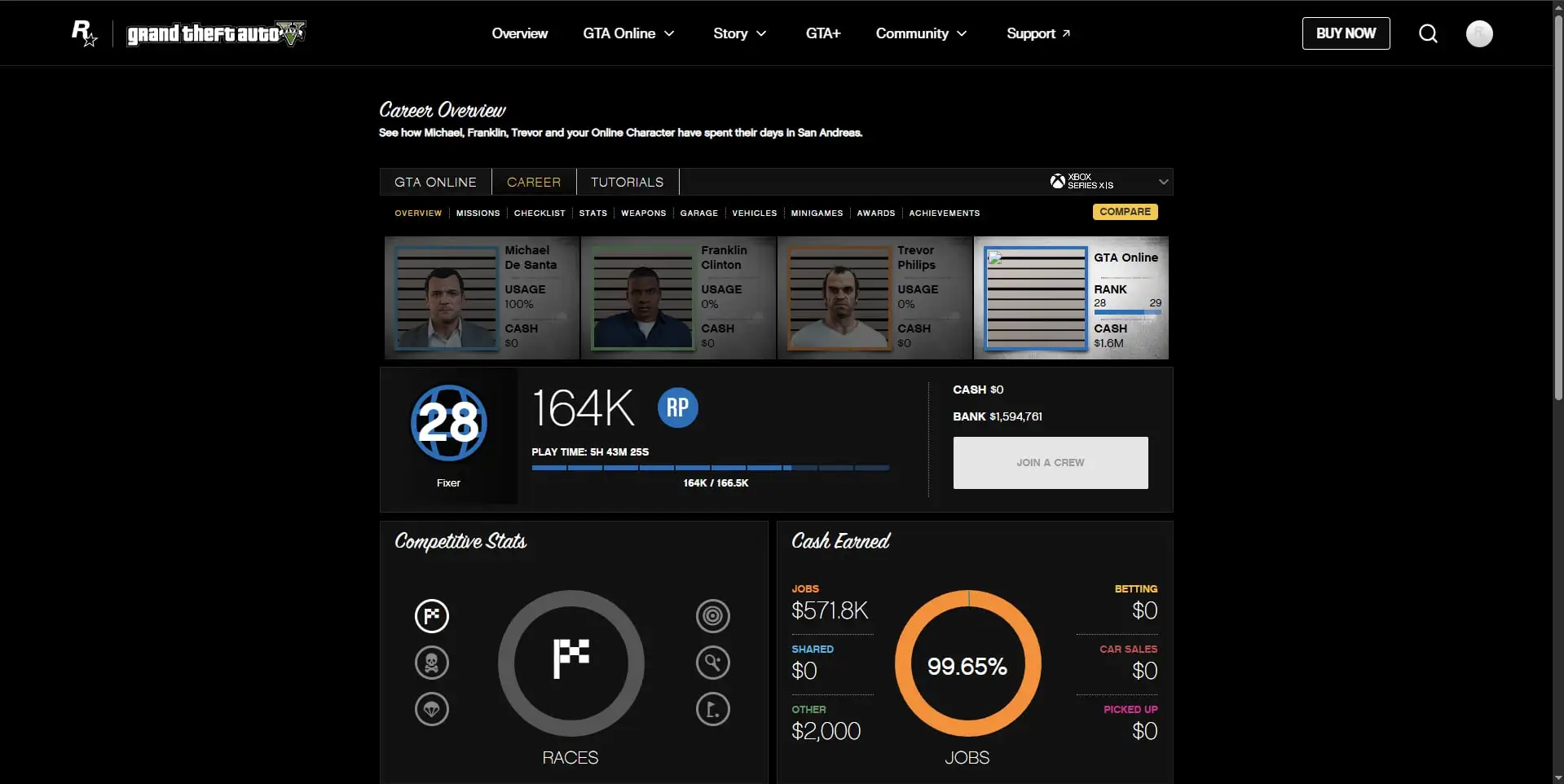Select the parachute stats icon

pos(432,709)
